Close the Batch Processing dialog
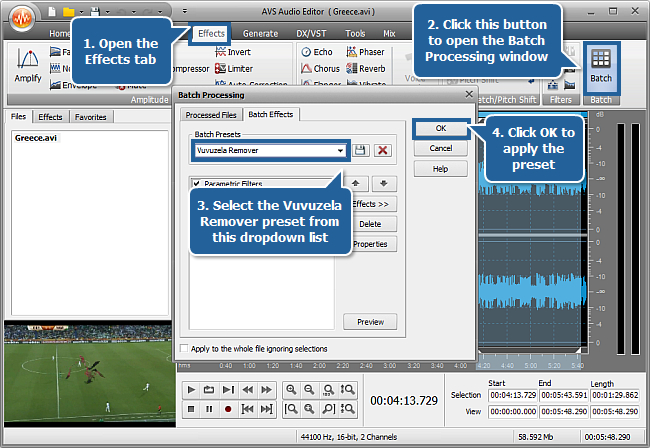This screenshot has height=448, width=650. coord(469,94)
